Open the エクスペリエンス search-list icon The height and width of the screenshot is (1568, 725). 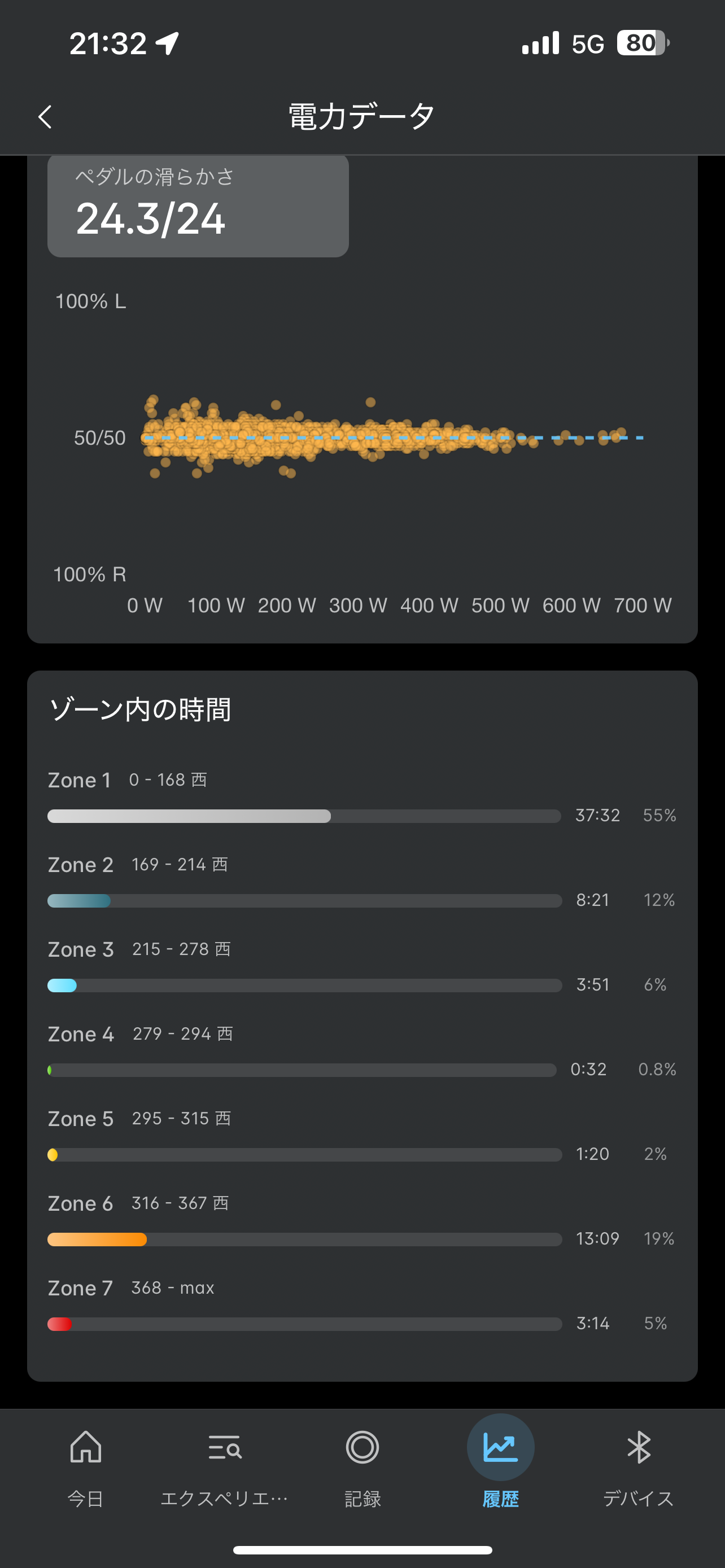tap(224, 1446)
